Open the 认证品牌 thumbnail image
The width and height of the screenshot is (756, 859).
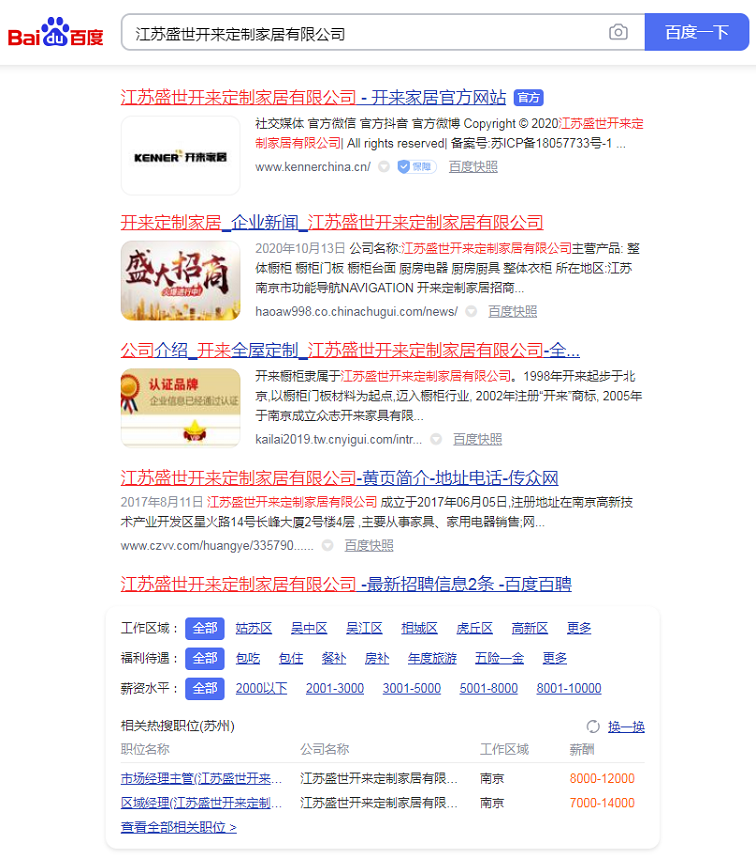click(180, 408)
